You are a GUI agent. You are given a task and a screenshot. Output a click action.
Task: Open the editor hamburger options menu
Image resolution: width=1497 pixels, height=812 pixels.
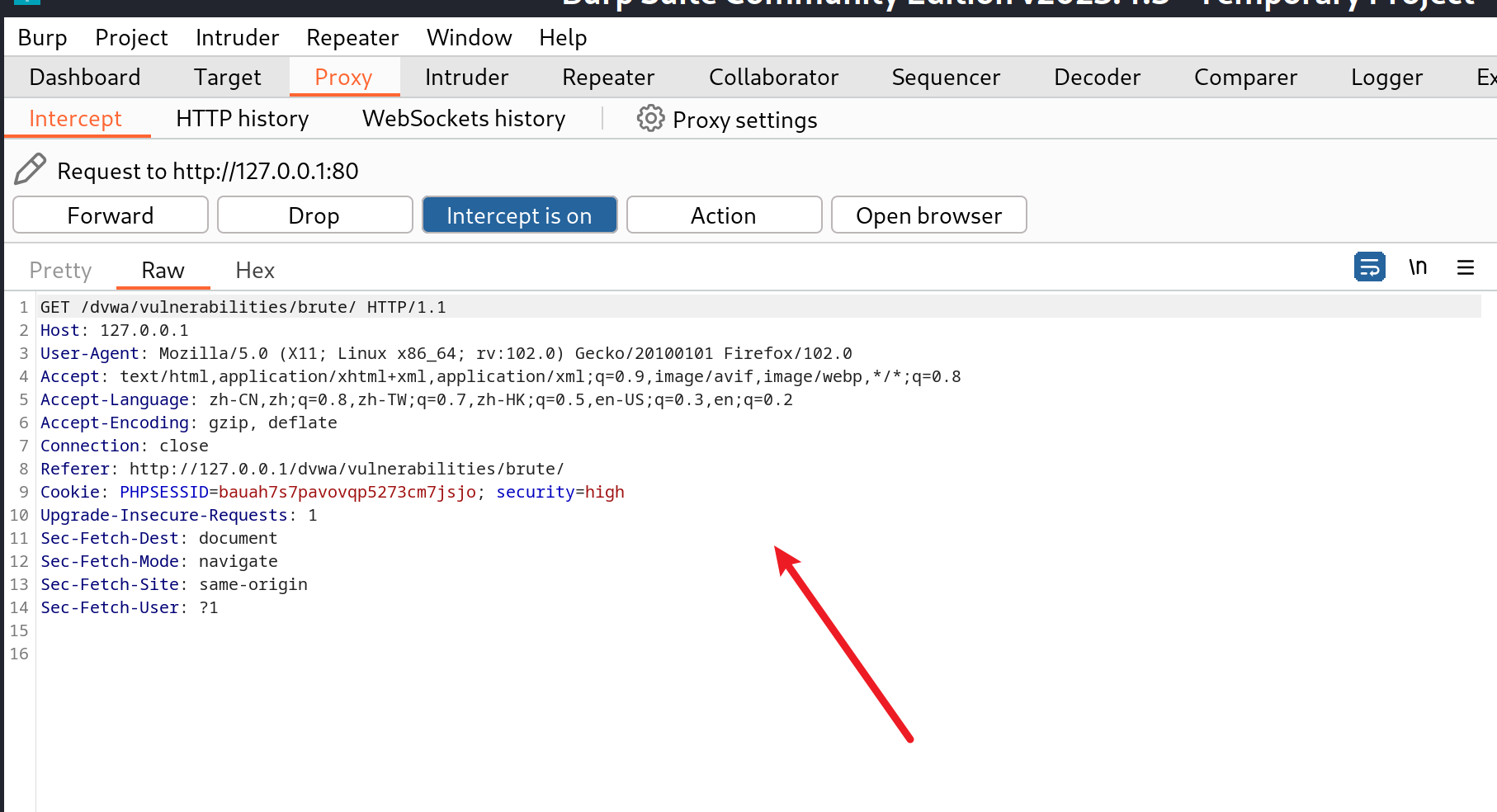click(x=1466, y=267)
